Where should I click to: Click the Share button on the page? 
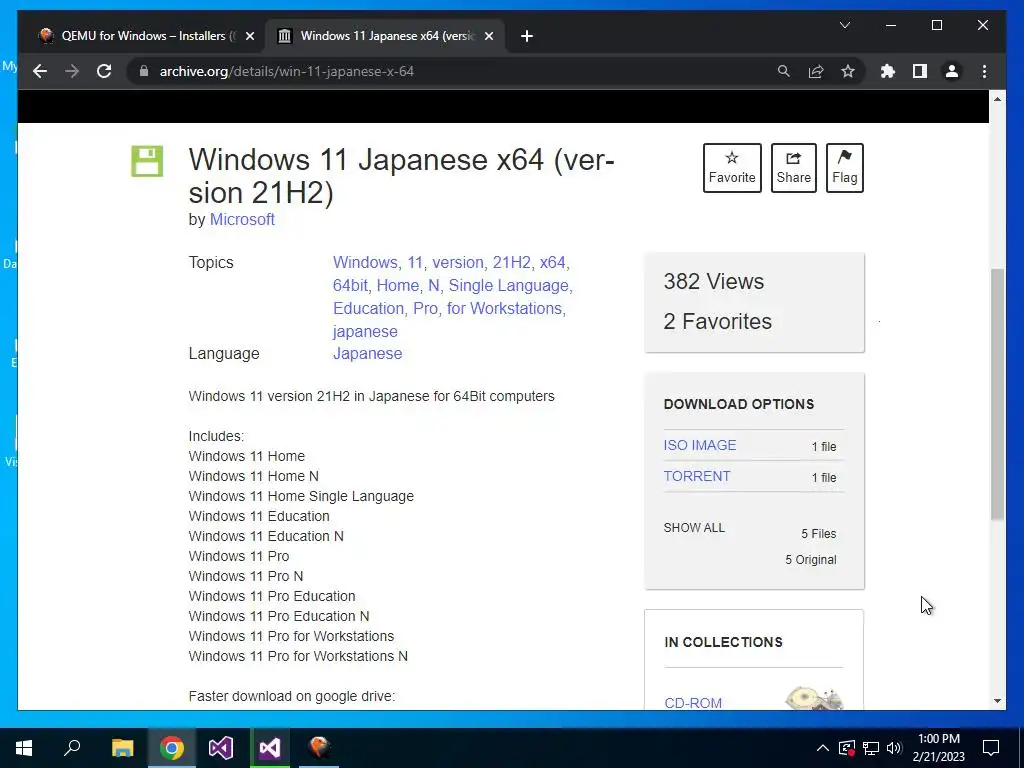pos(793,168)
